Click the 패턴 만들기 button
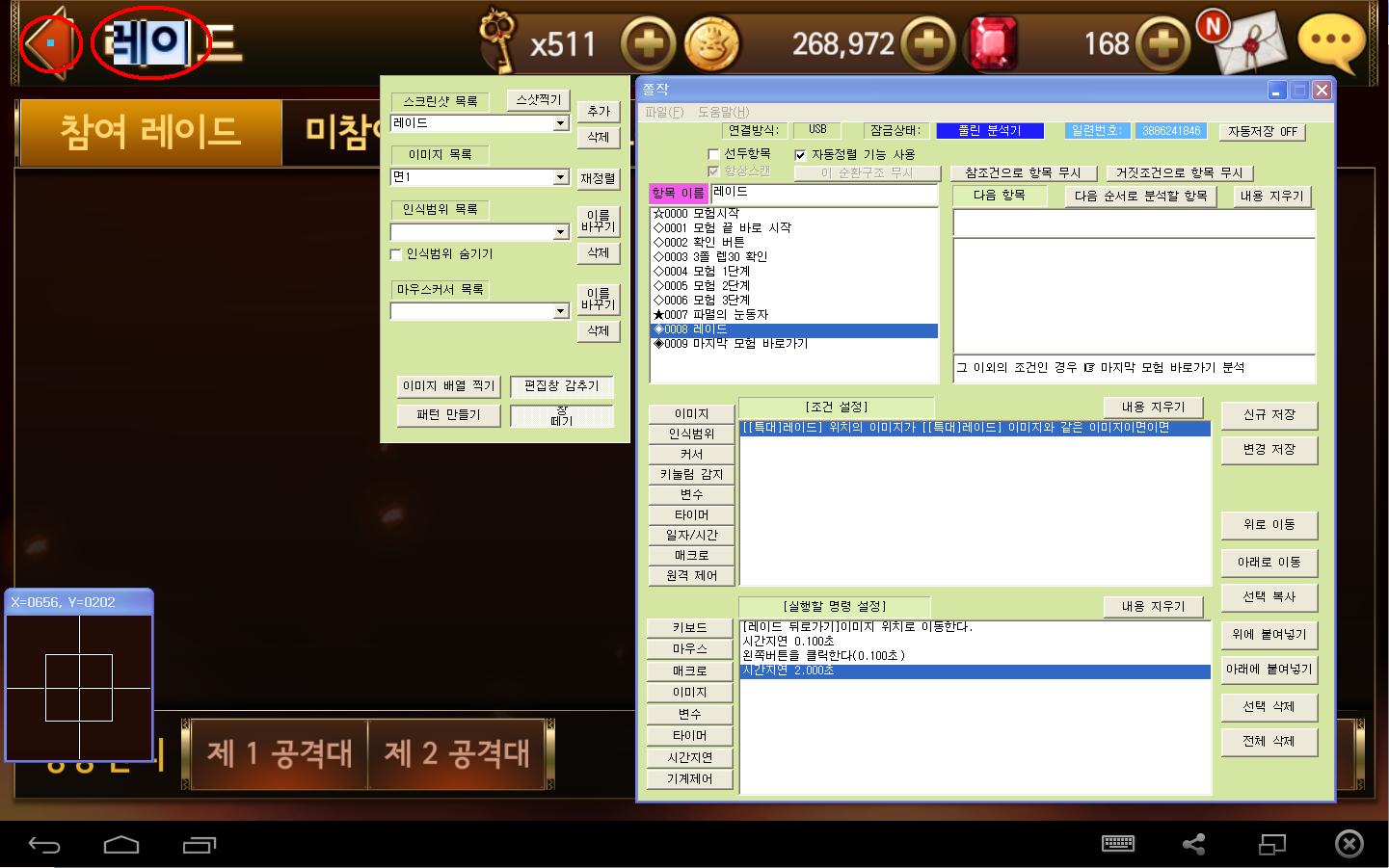The width and height of the screenshot is (1389, 868). click(448, 415)
